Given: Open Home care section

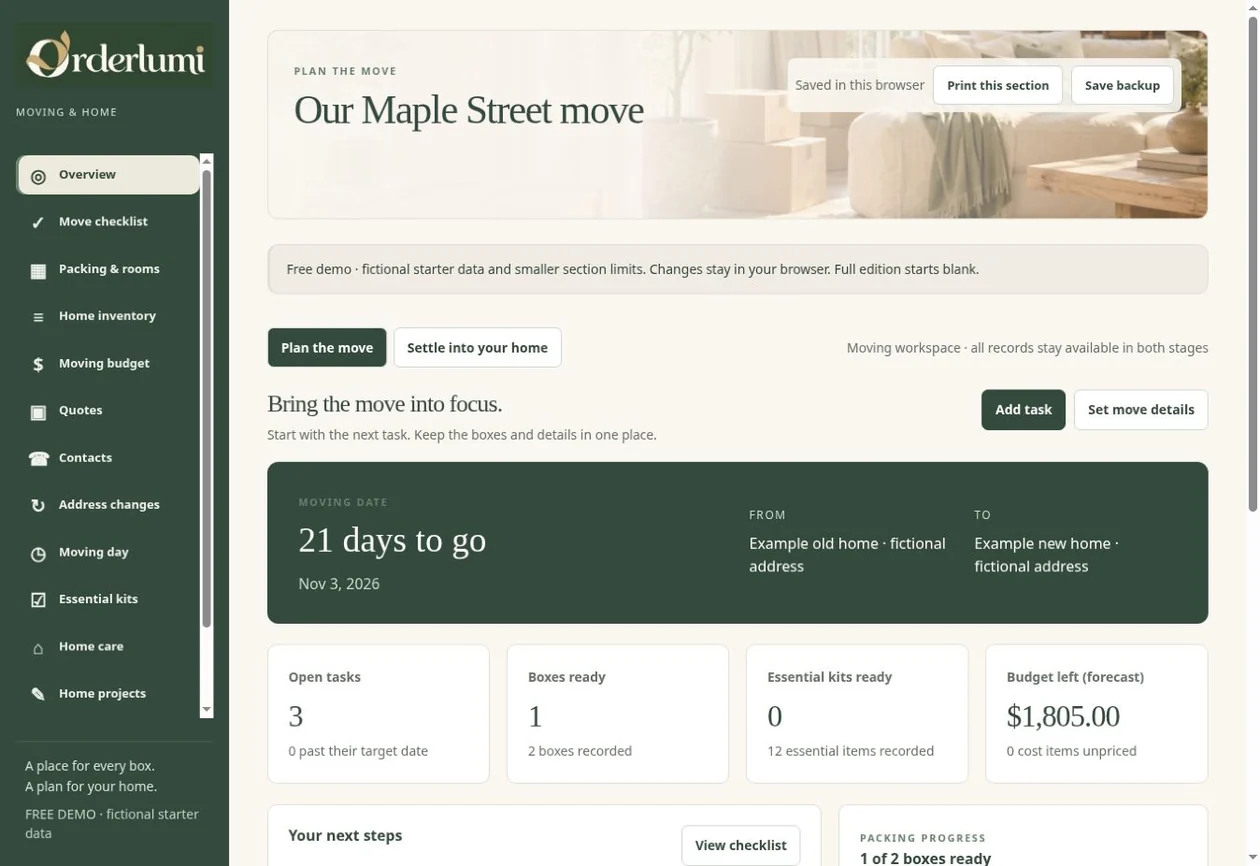Looking at the screenshot, I should [108, 647].
